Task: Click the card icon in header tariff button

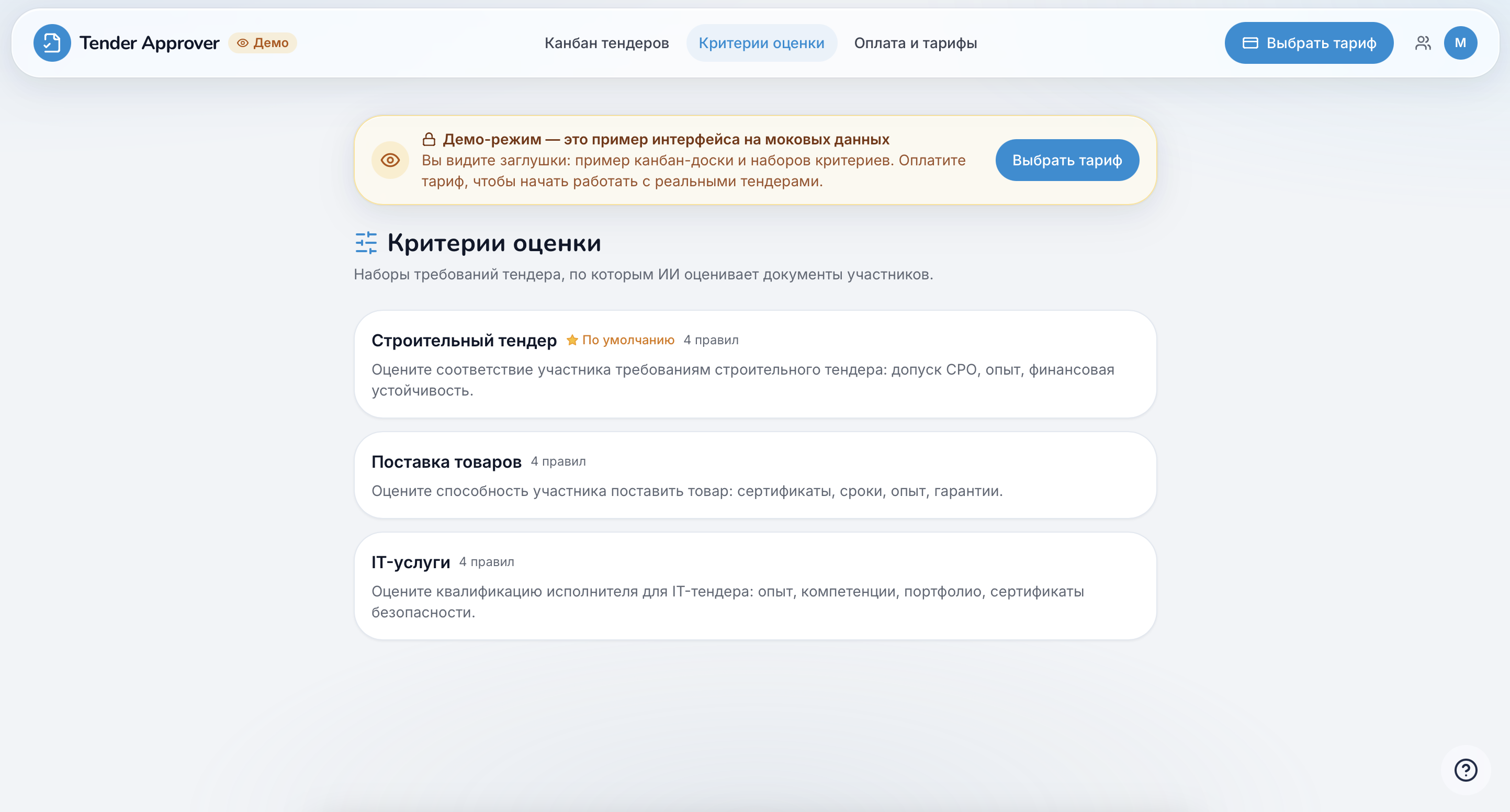Action: (1250, 43)
